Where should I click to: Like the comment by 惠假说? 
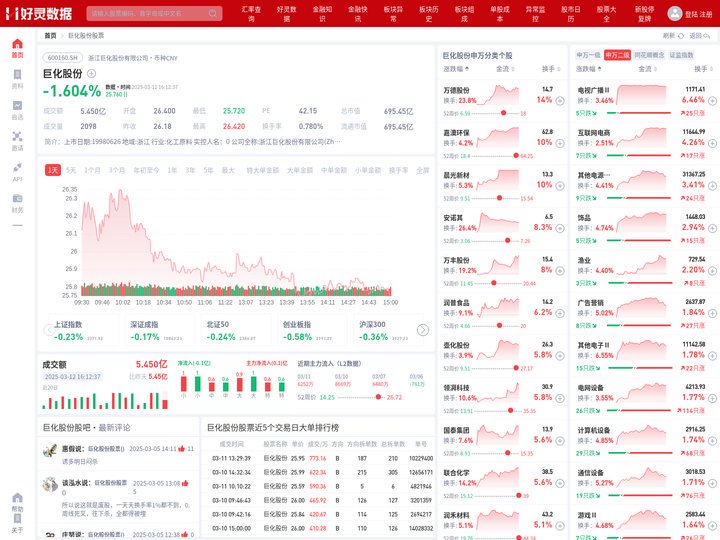point(181,449)
